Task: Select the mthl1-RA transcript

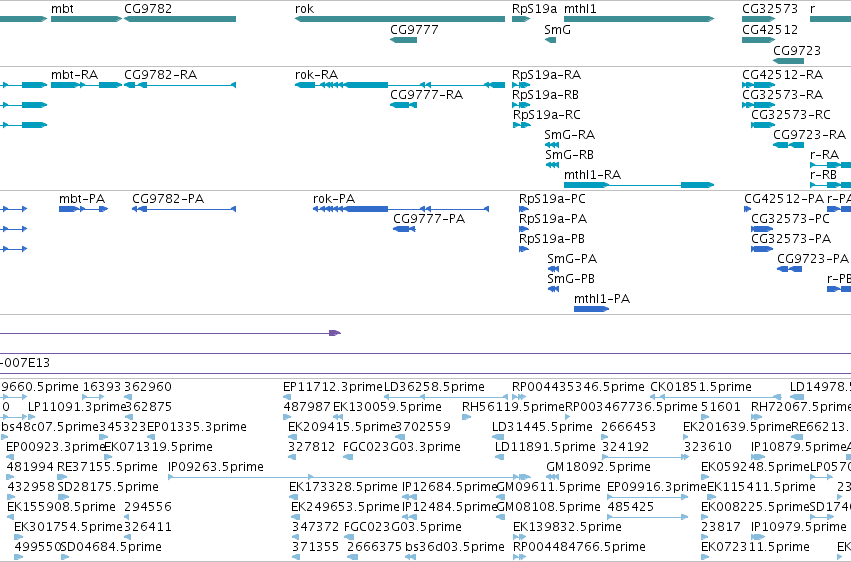Action: pyautogui.click(x=639, y=185)
